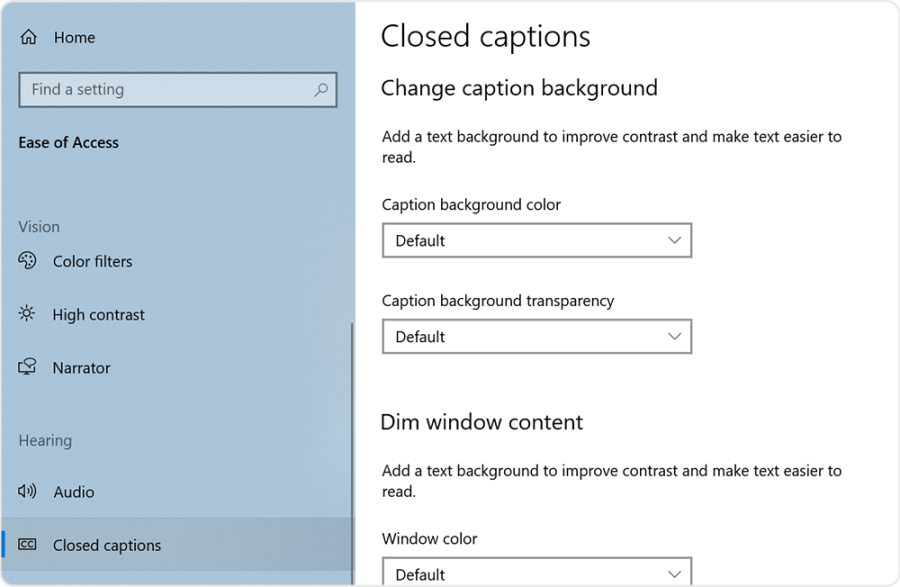The image size is (900, 587).
Task: Click the Ease of Access label
Action: 68,142
